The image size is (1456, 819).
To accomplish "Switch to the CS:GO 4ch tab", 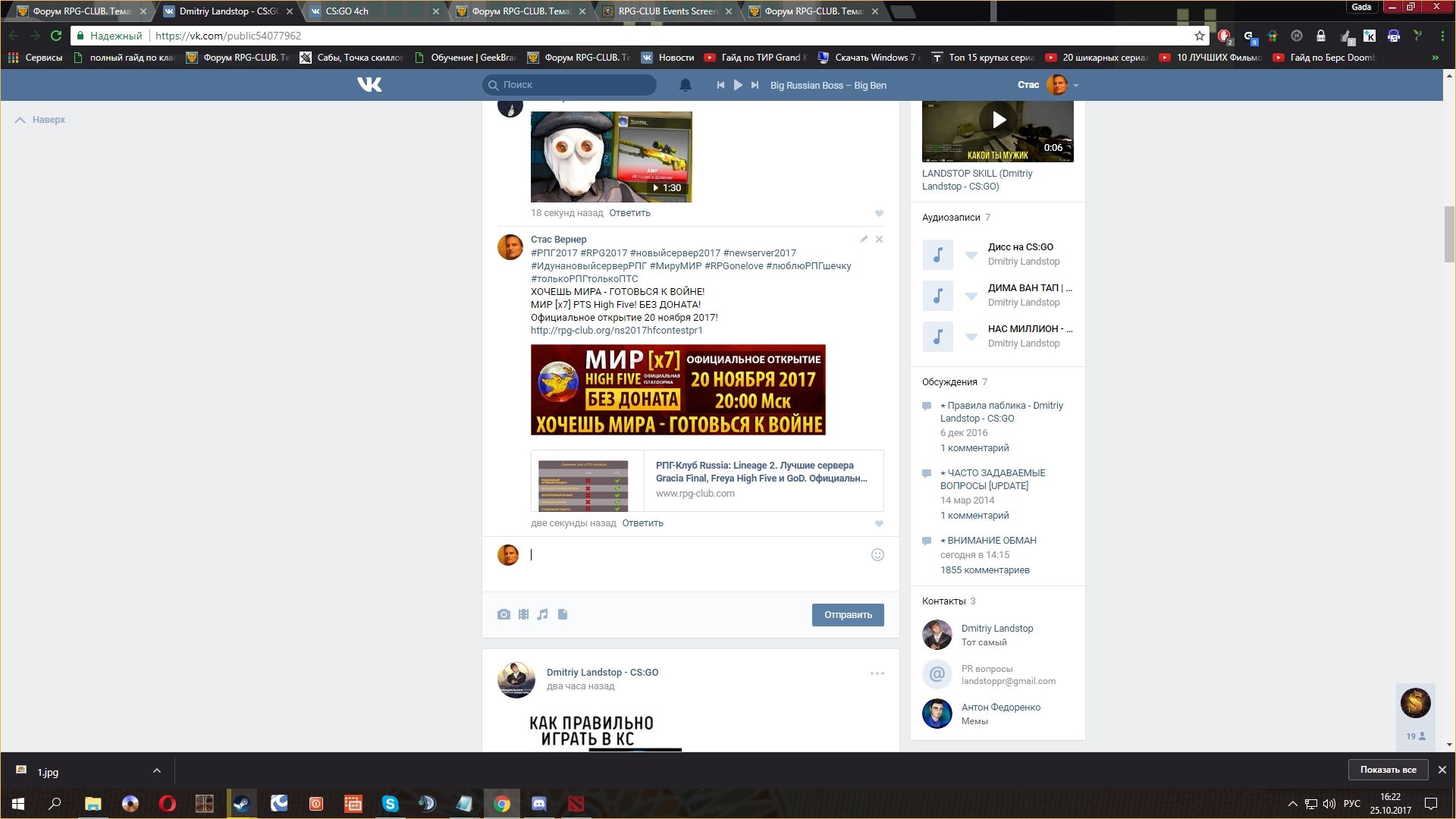I will click(373, 11).
